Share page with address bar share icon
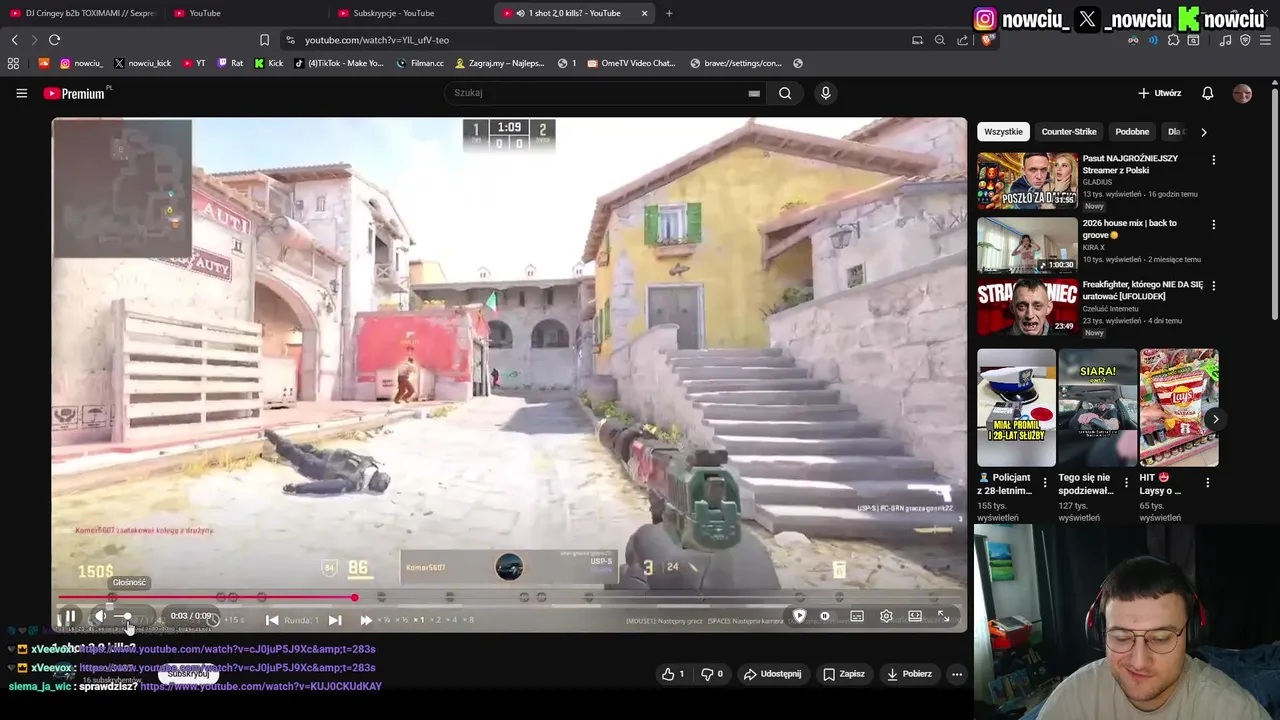This screenshot has height=720, width=1280. tap(962, 40)
